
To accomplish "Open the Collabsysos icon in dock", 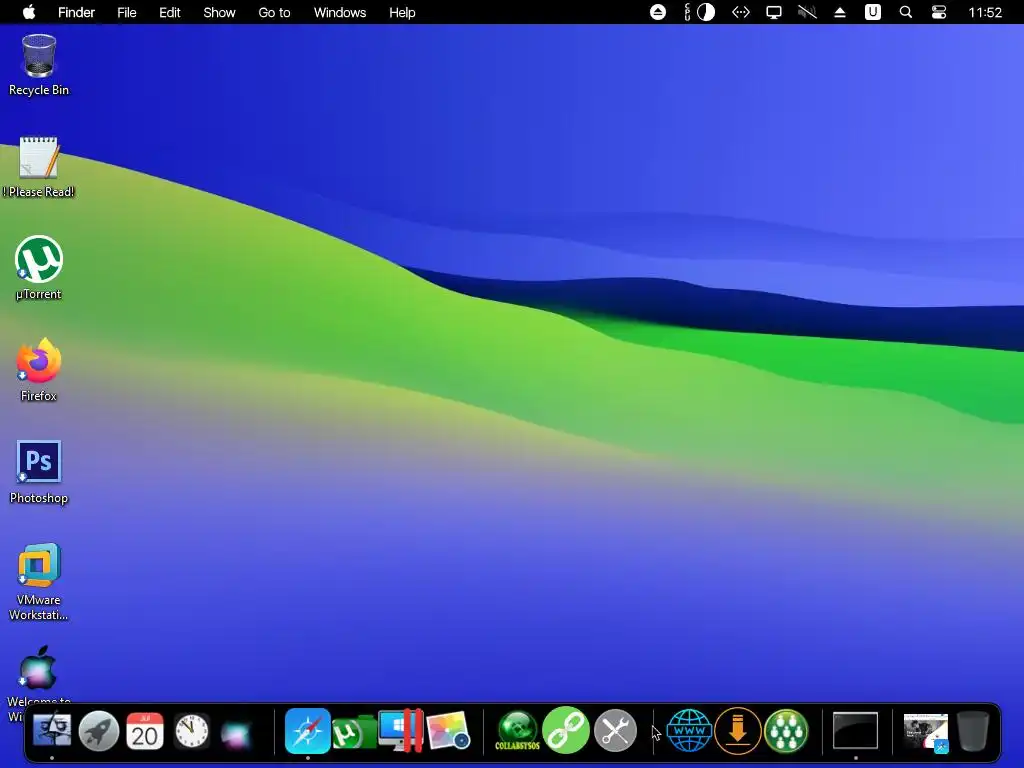I will coord(517,731).
